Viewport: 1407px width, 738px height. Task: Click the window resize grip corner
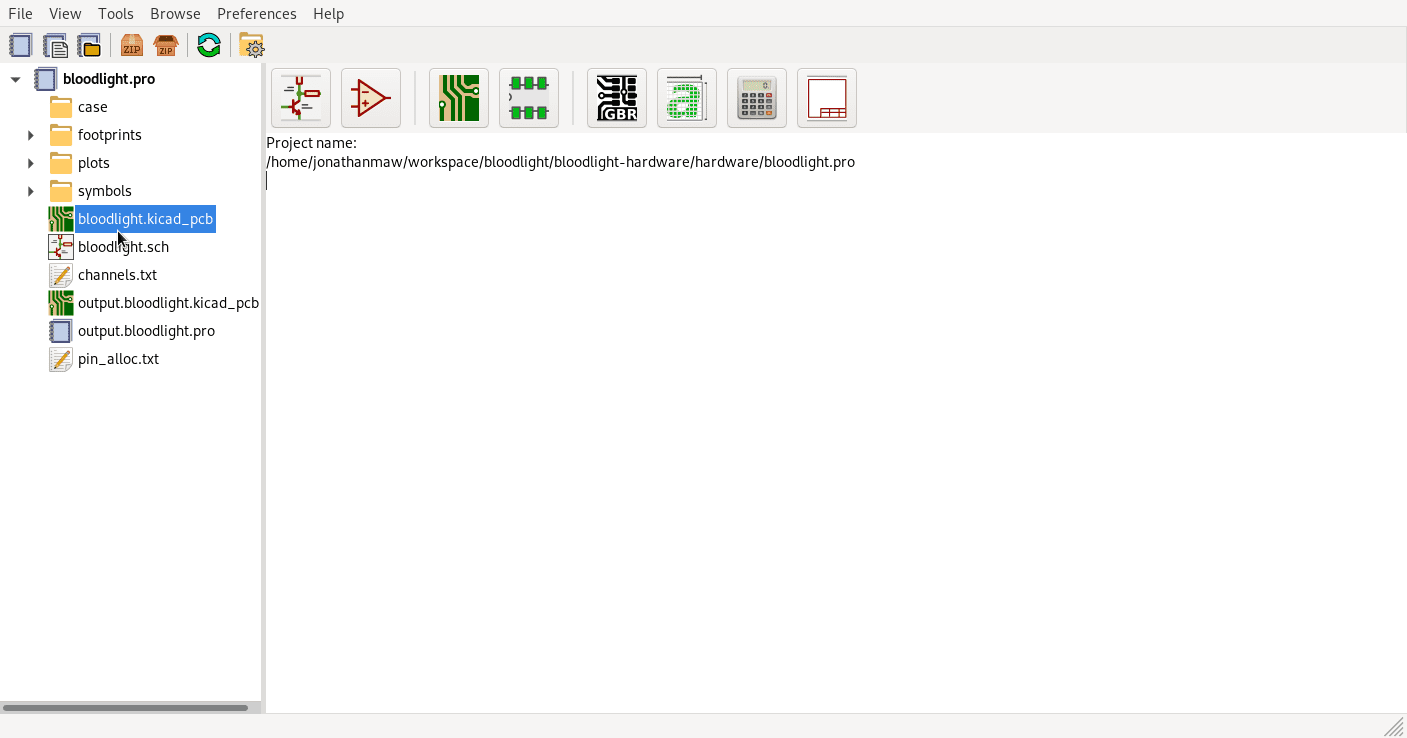click(1394, 726)
